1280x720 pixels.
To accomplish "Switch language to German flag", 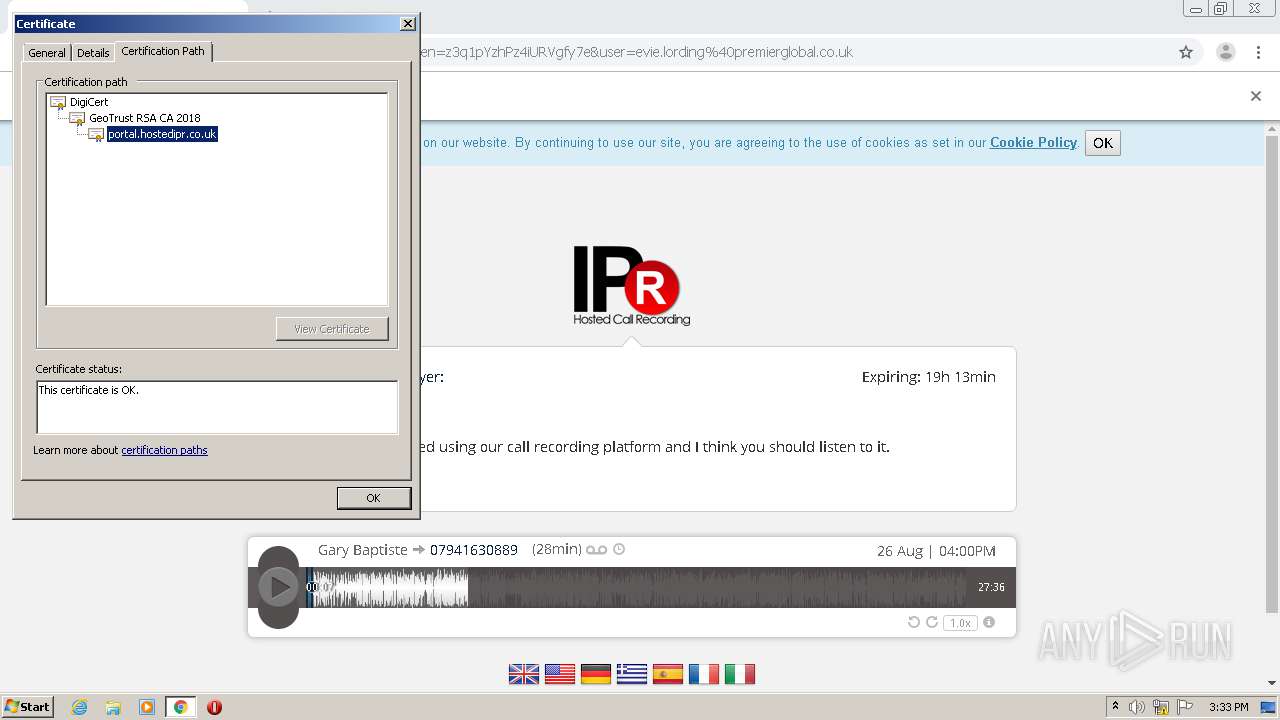I will pyautogui.click(x=596, y=674).
